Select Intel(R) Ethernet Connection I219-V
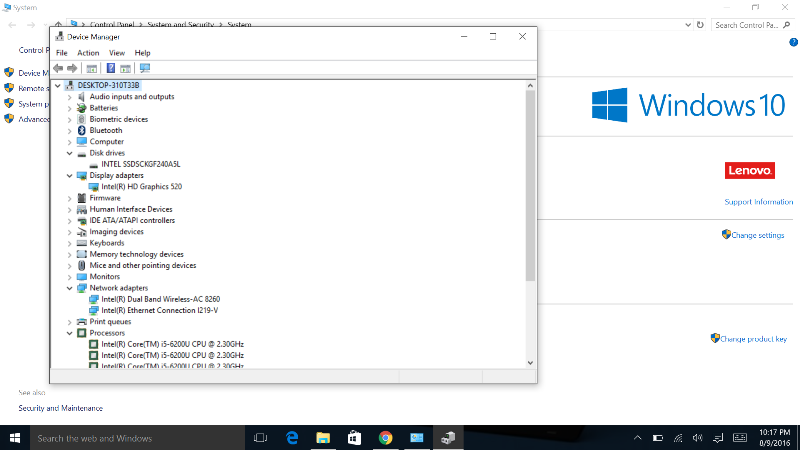Screen dimensions: 800x450 pos(159,310)
